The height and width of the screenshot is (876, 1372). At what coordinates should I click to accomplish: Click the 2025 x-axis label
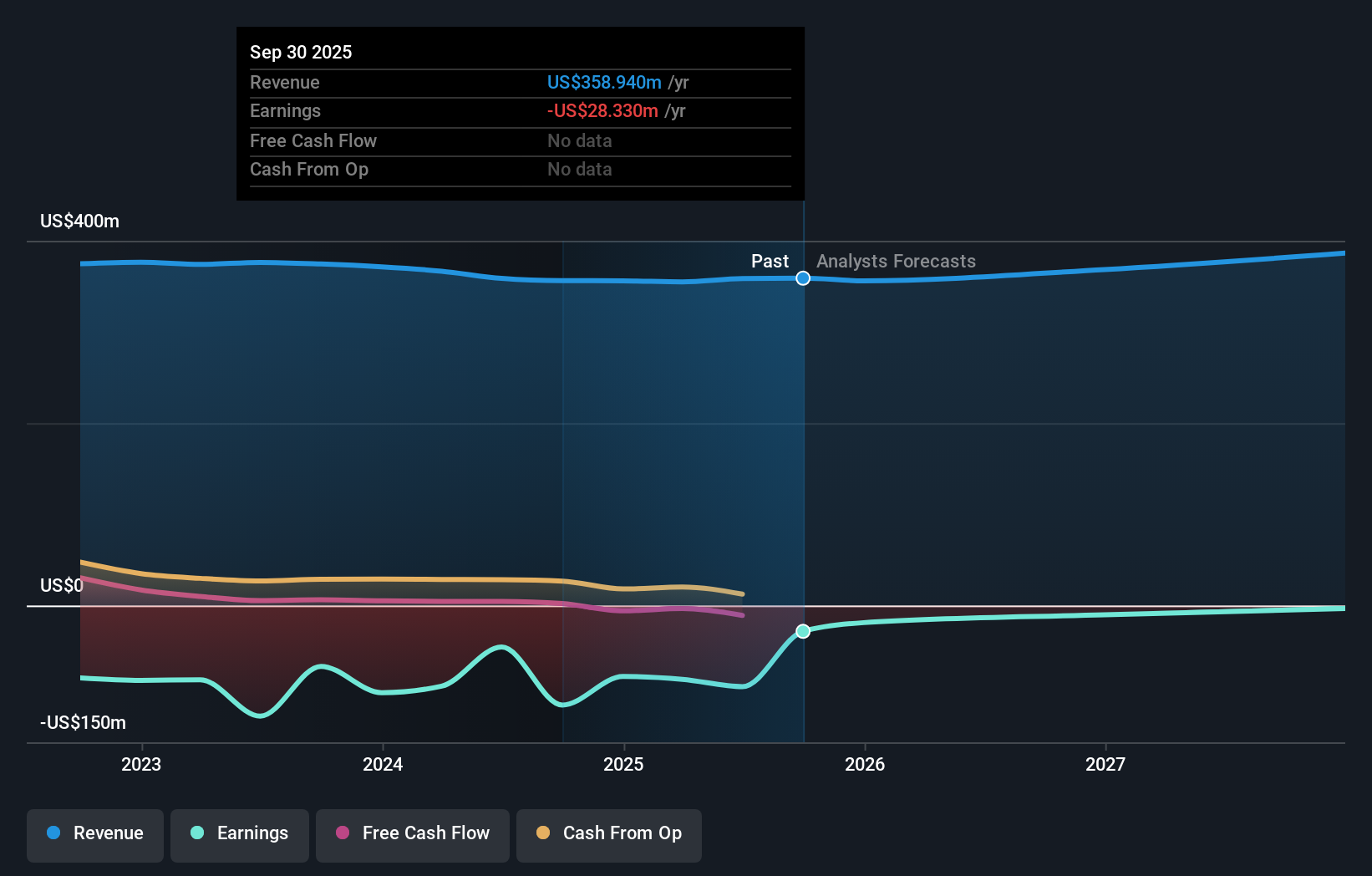[x=623, y=764]
